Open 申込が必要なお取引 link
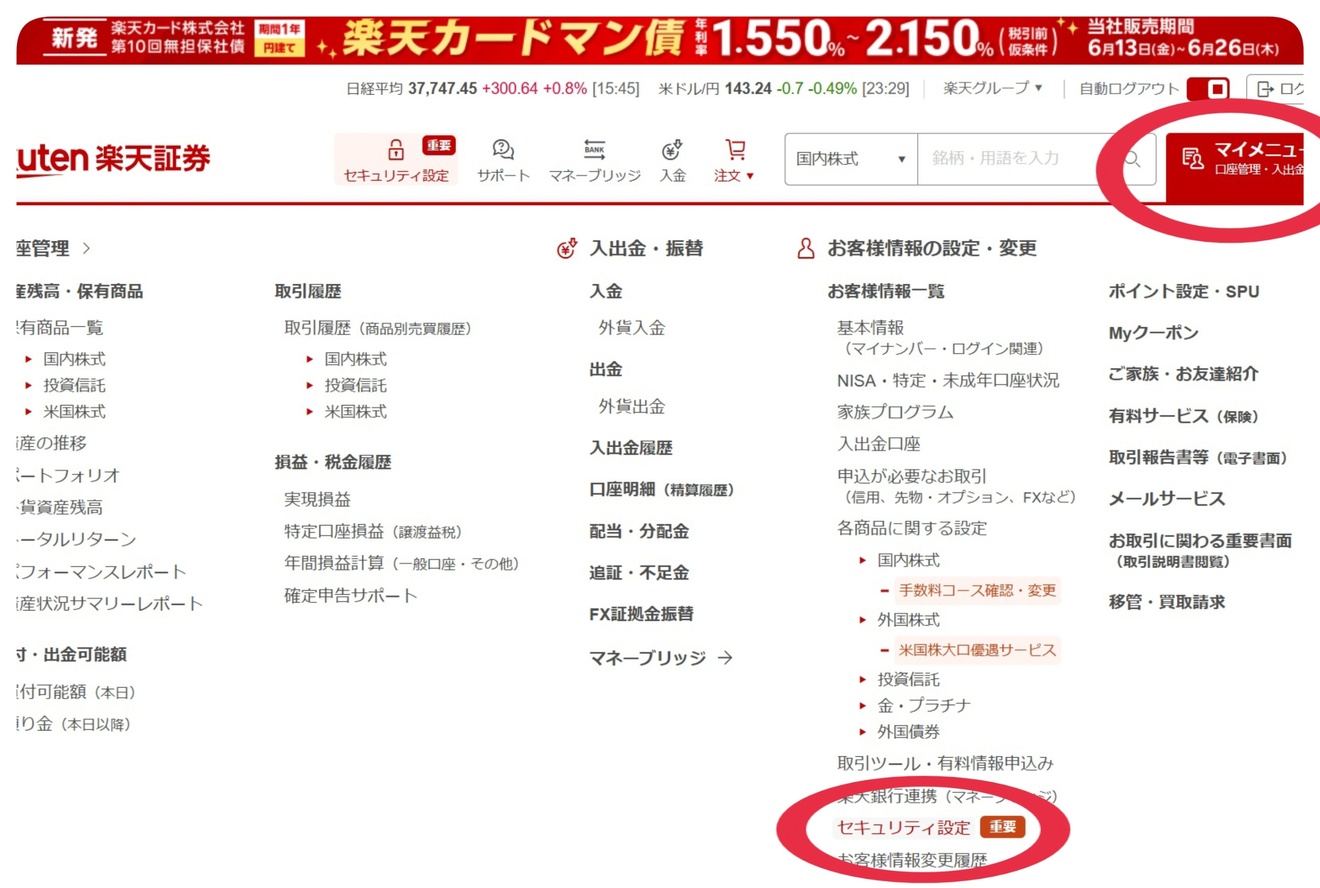 click(x=912, y=476)
